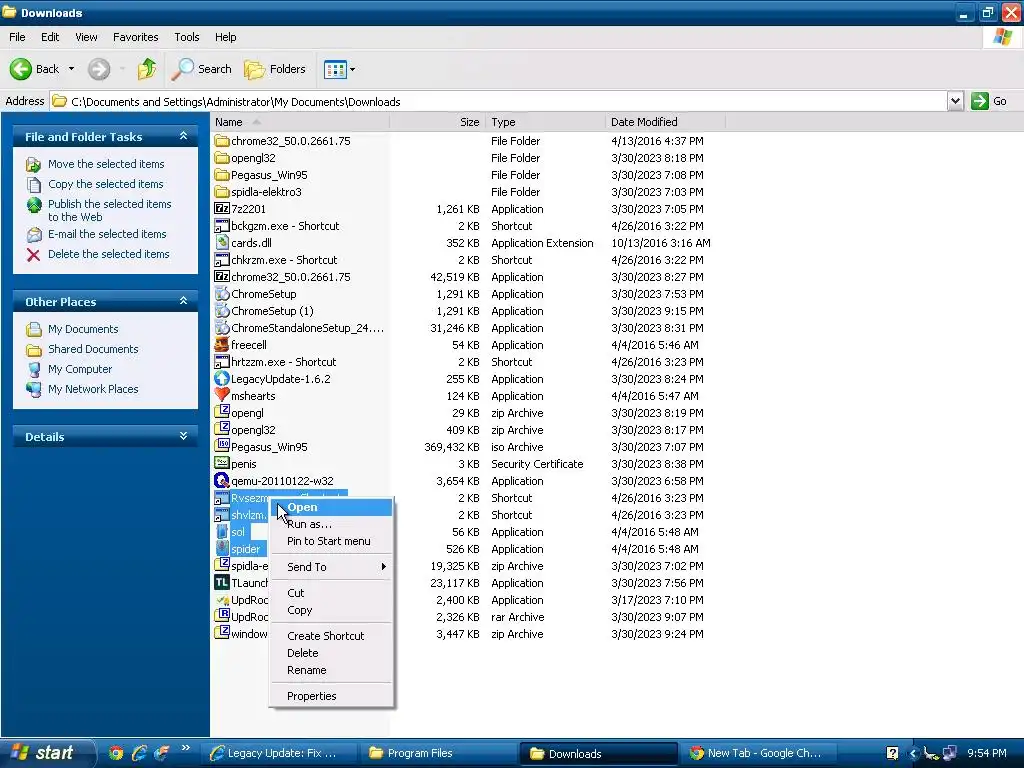
Task: Click the address path field
Action: tap(500, 101)
